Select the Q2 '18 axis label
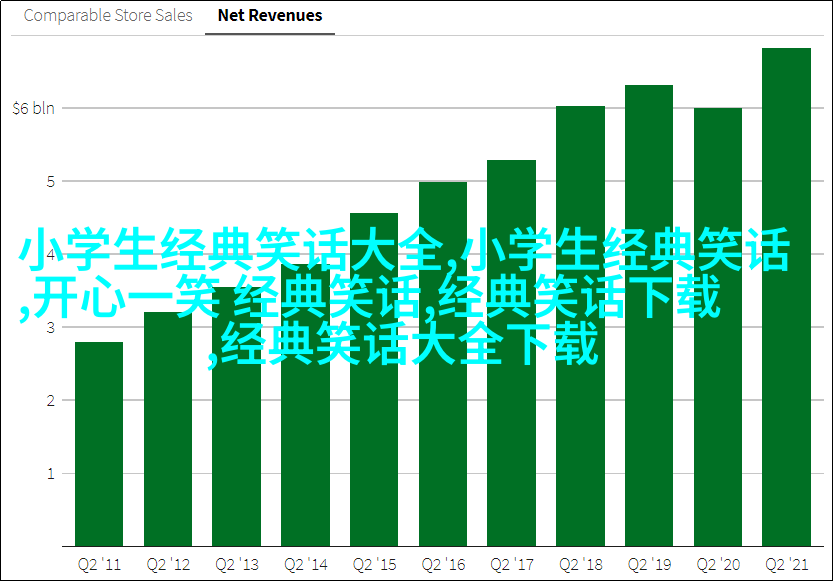Viewport: 834px width, 581px height. click(580, 563)
